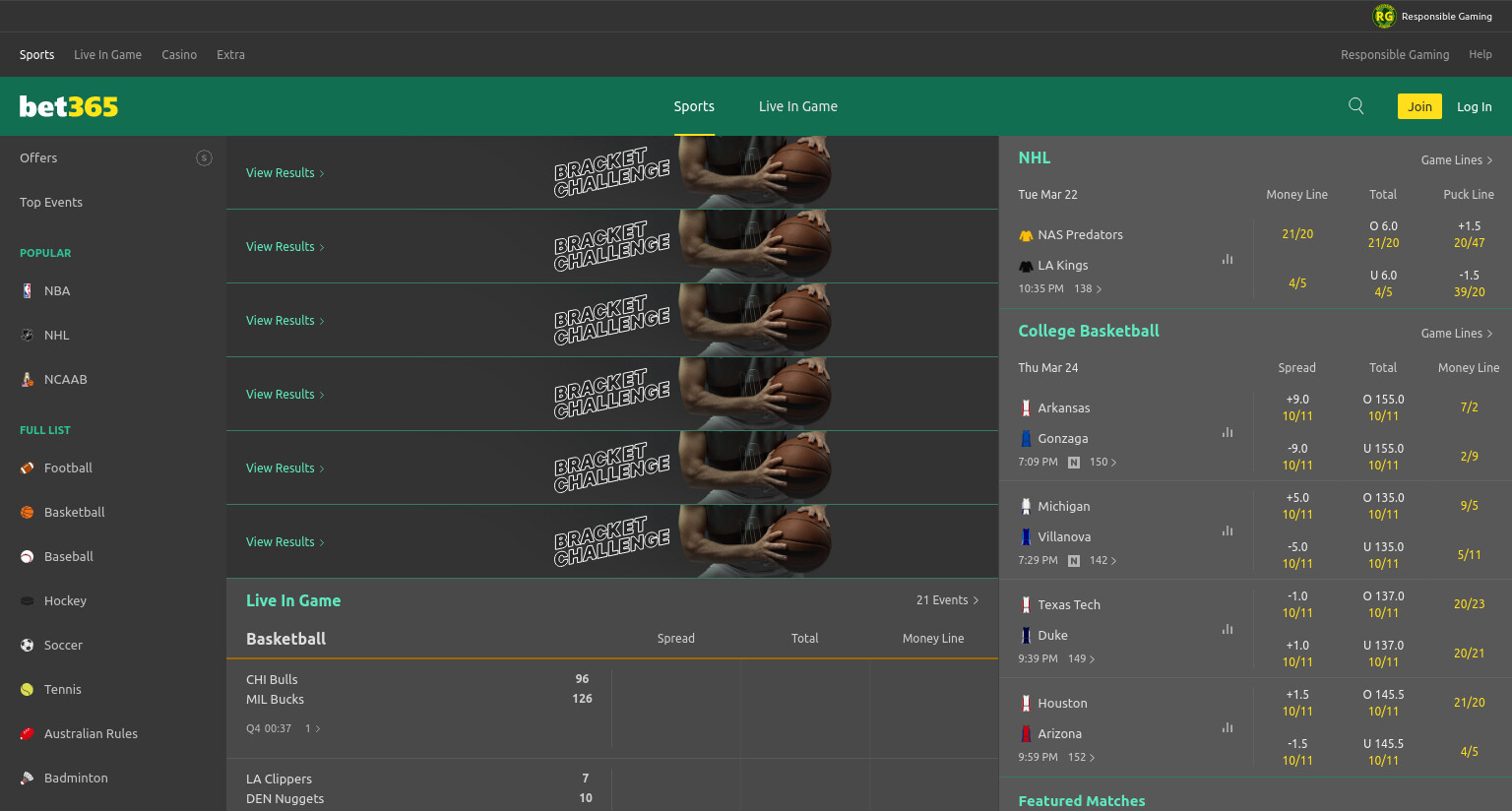Switch to Sports tab in green header
The height and width of the screenshot is (811, 1512).
tap(694, 106)
